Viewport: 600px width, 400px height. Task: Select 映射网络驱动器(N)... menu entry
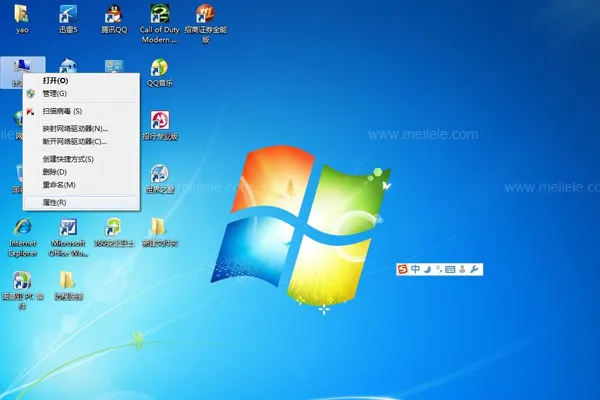pyautogui.click(x=81, y=129)
